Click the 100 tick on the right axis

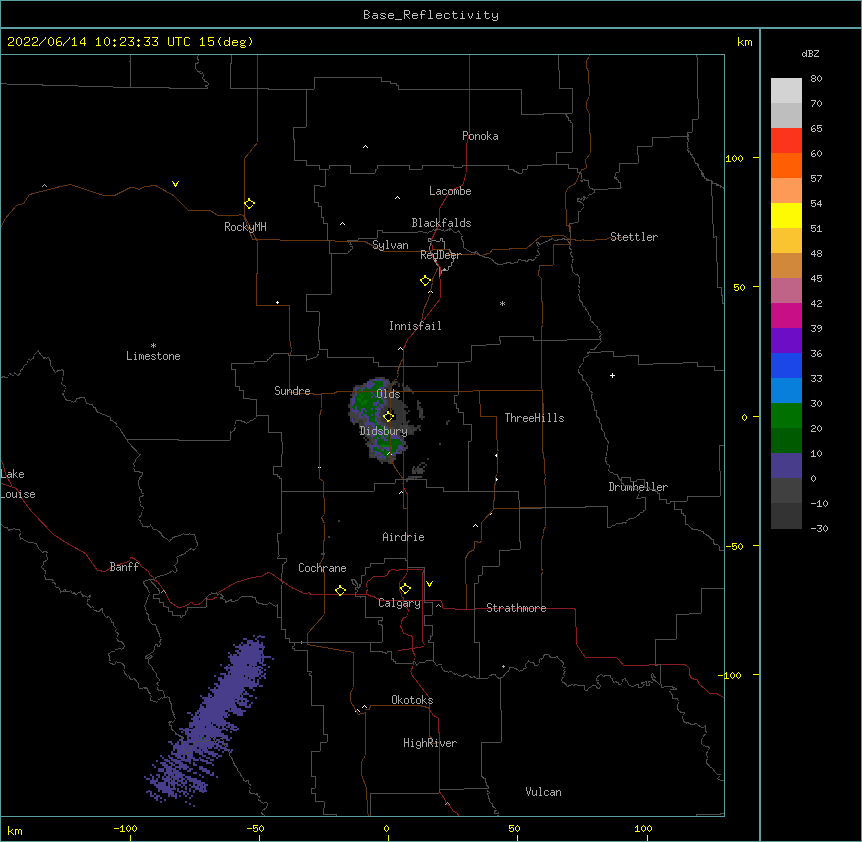click(x=734, y=158)
